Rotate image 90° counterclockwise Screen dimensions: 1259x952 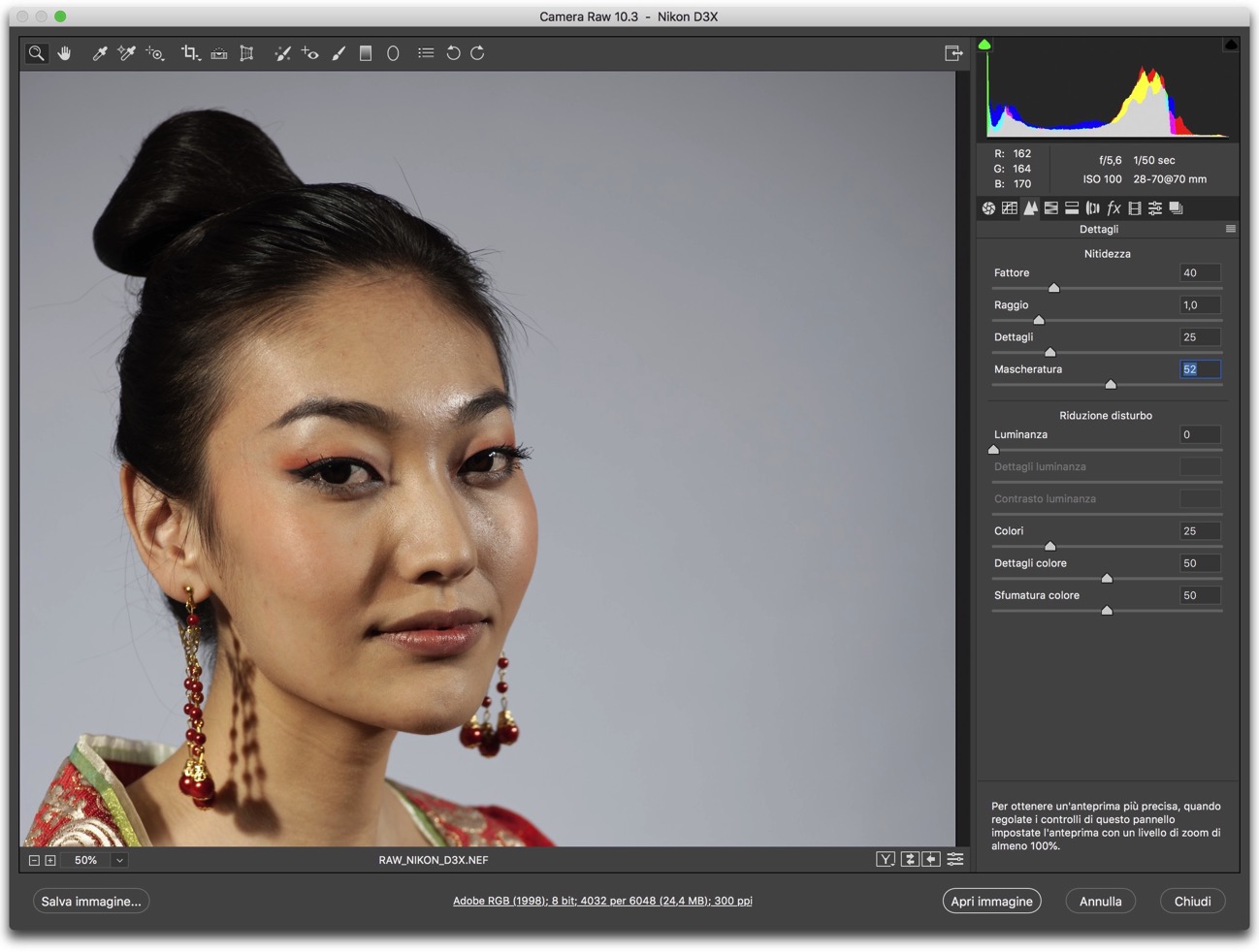453,53
